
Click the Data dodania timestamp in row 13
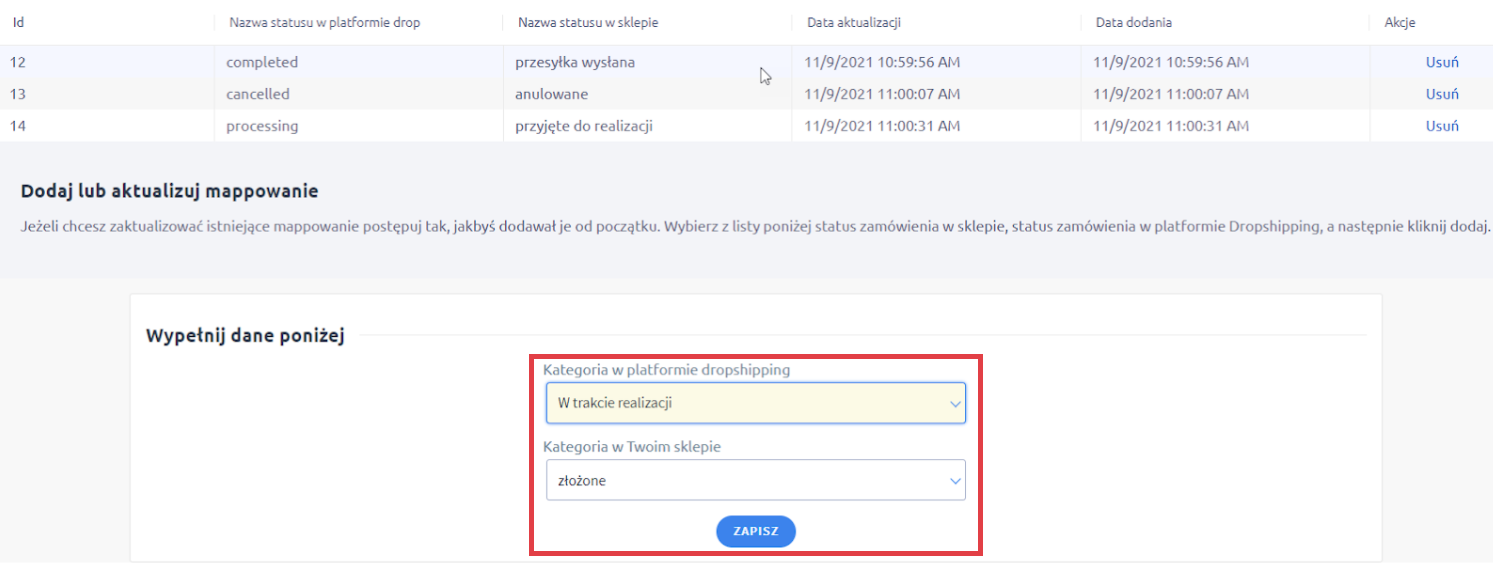pyautogui.click(x=1170, y=94)
